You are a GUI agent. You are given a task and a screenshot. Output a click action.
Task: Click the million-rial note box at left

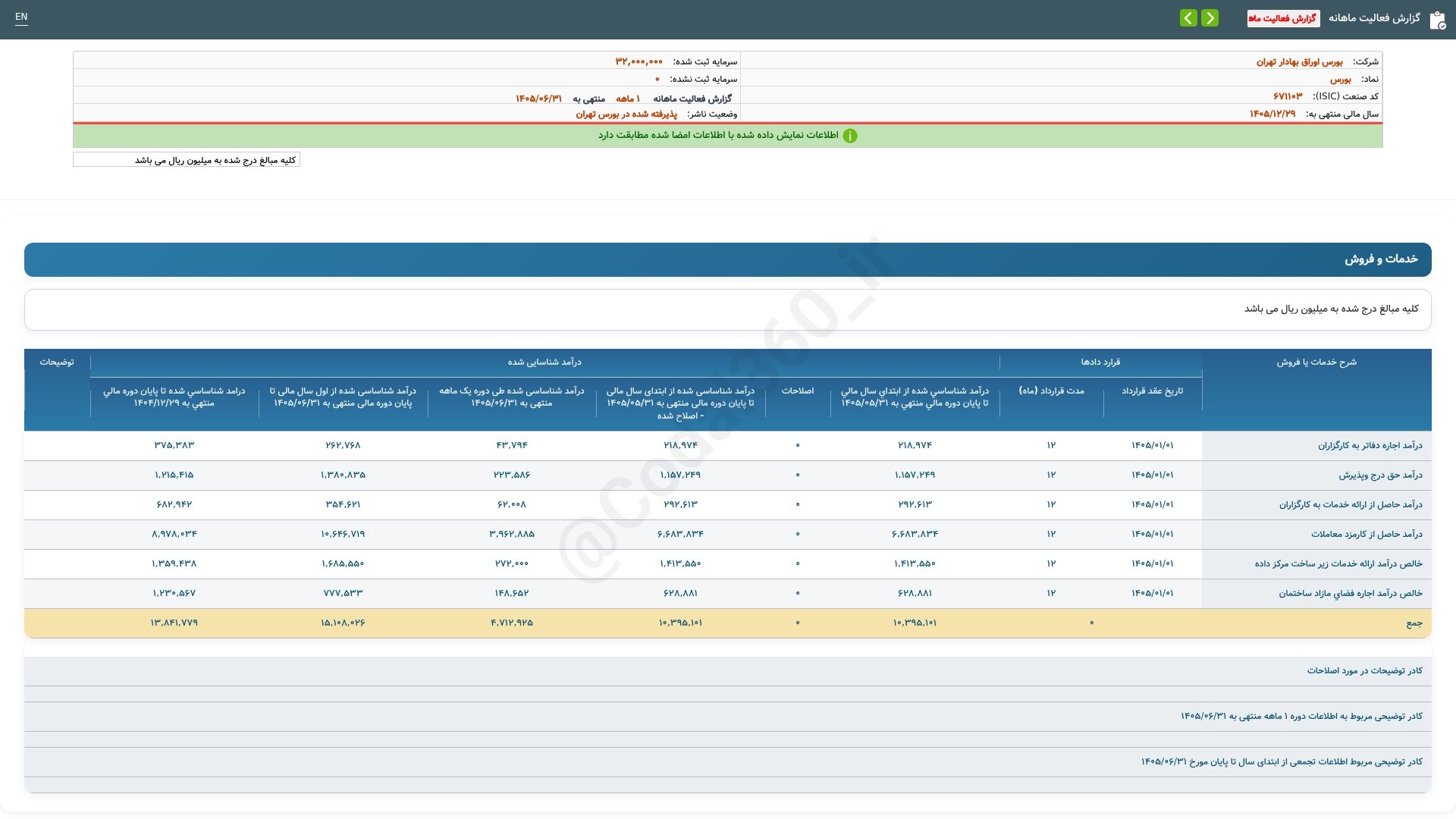(187, 160)
